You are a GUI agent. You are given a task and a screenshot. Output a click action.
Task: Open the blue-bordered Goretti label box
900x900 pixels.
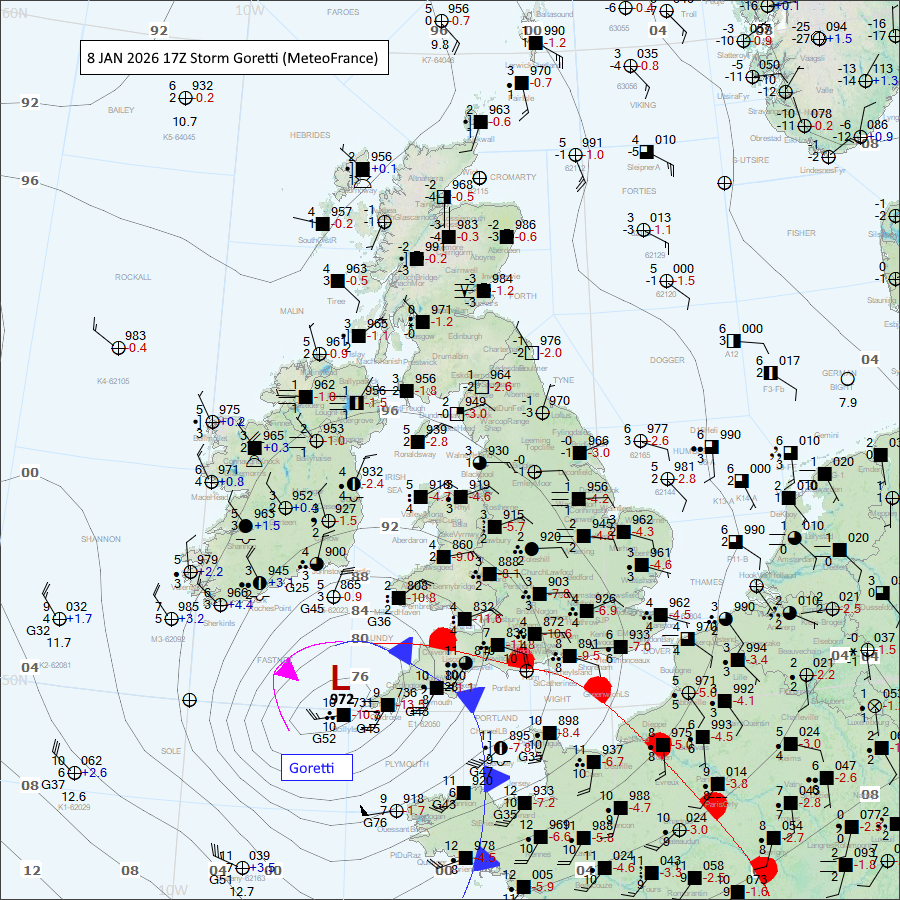[x=316, y=767]
